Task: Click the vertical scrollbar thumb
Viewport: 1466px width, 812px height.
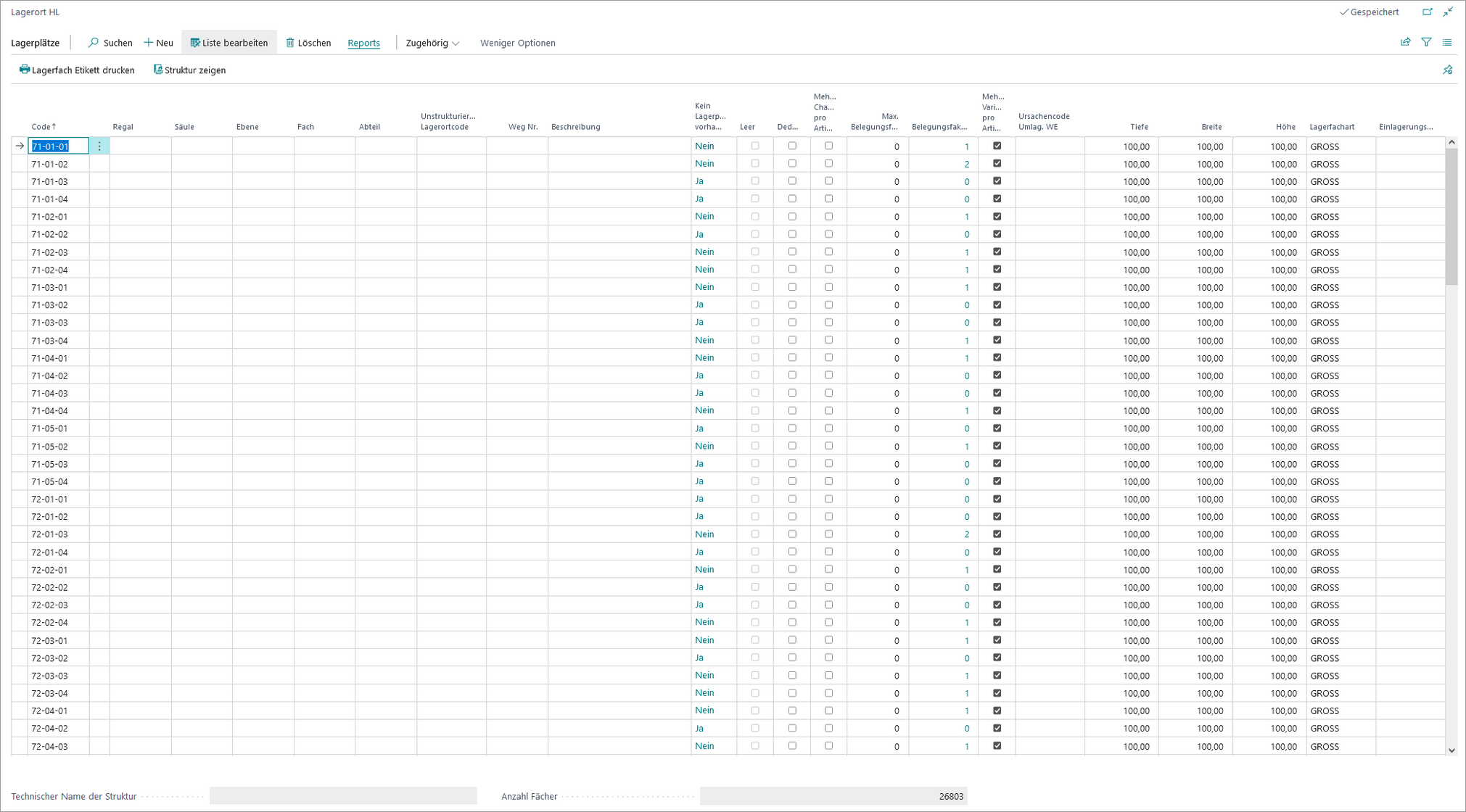Action: click(1451, 217)
